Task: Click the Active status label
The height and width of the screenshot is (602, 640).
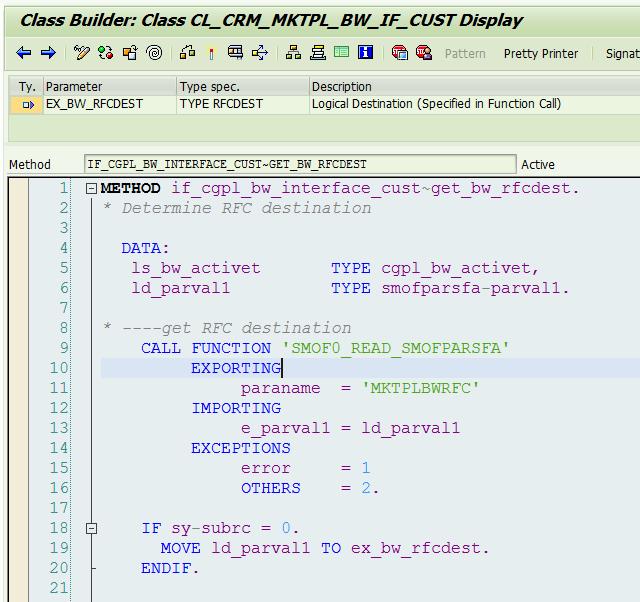Action: [x=538, y=164]
